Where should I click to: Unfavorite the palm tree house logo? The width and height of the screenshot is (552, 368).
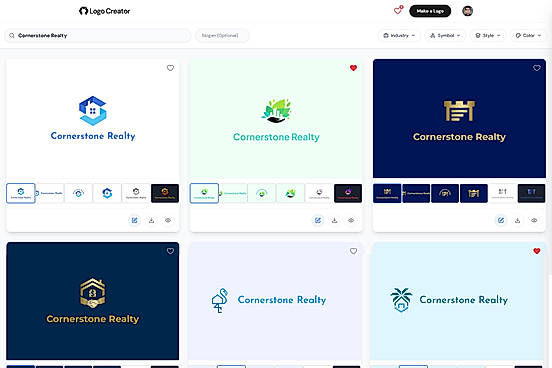537,251
